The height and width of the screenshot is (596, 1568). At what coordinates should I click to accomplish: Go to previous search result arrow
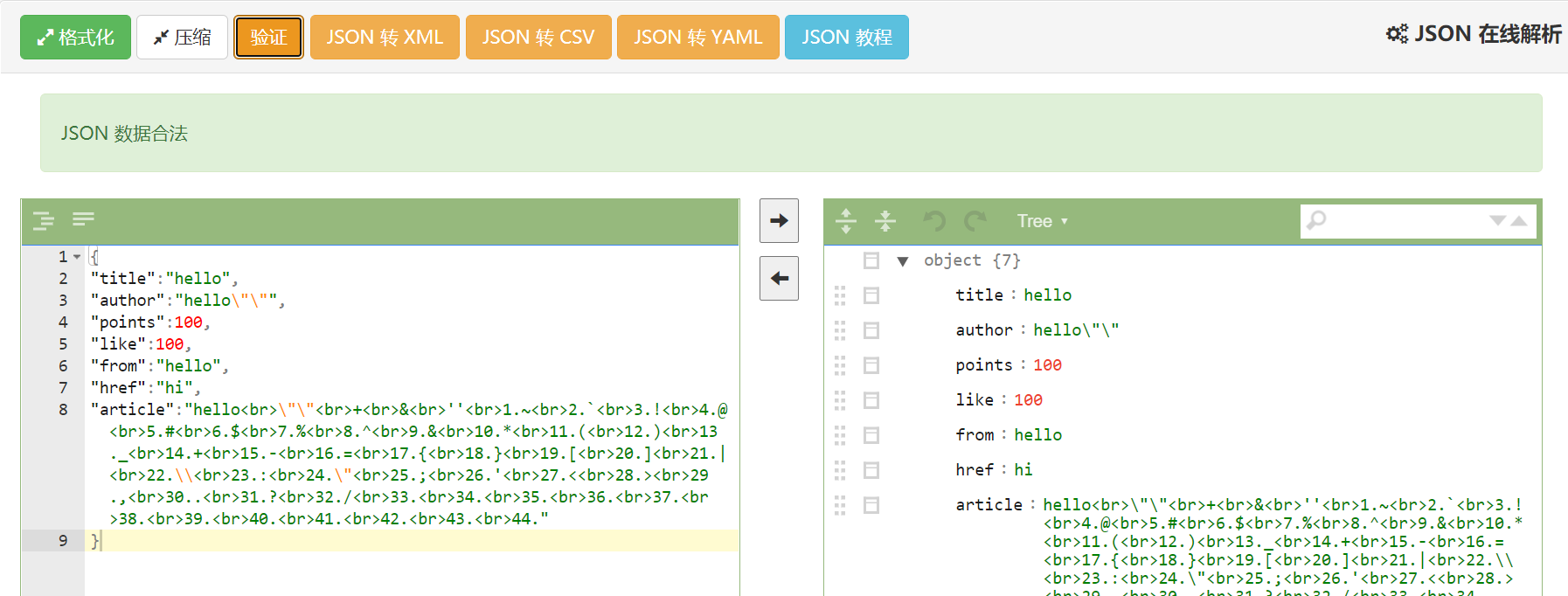coord(1519,221)
